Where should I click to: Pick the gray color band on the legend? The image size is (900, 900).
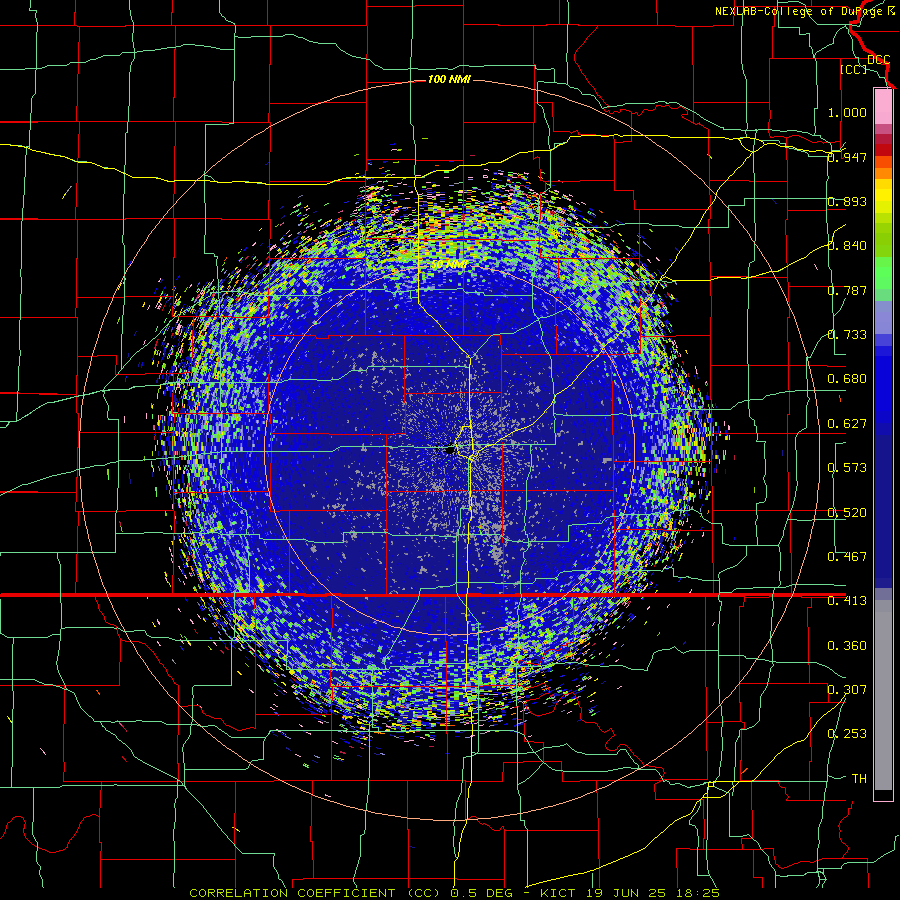[883, 695]
